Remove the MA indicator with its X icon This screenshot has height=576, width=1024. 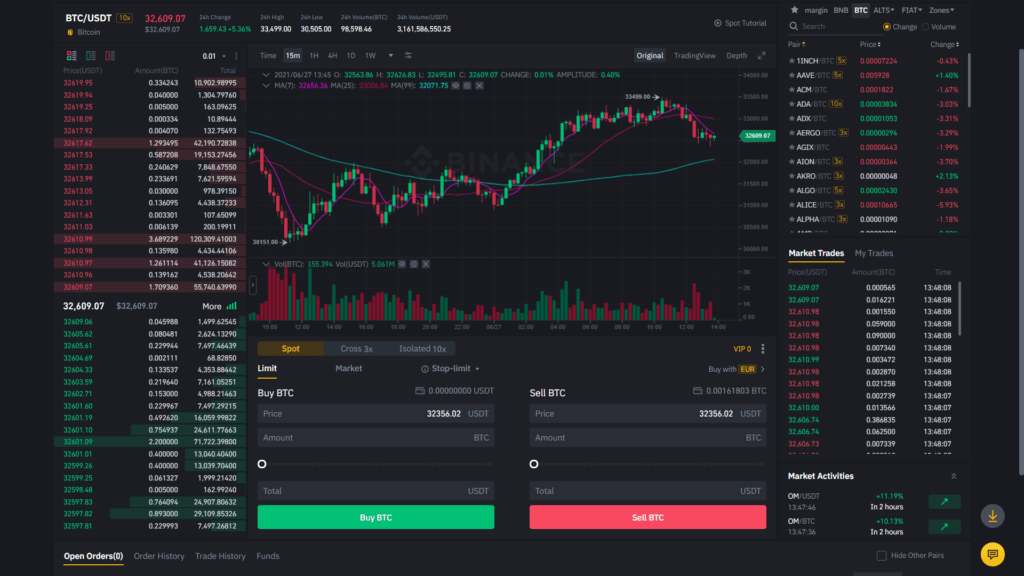pyautogui.click(x=477, y=86)
